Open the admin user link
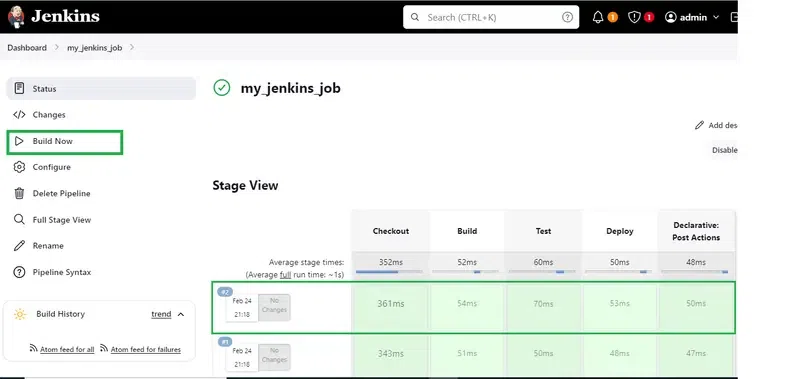Screen dimensions: 800x379 693,17
